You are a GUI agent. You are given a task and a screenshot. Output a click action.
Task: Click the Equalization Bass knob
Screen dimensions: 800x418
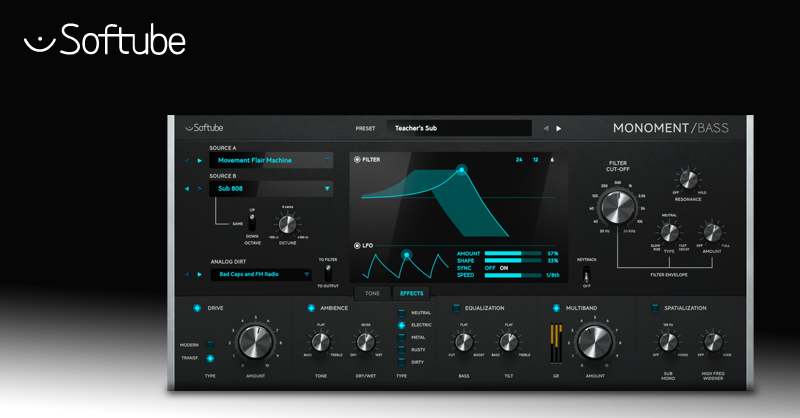[x=464, y=342]
